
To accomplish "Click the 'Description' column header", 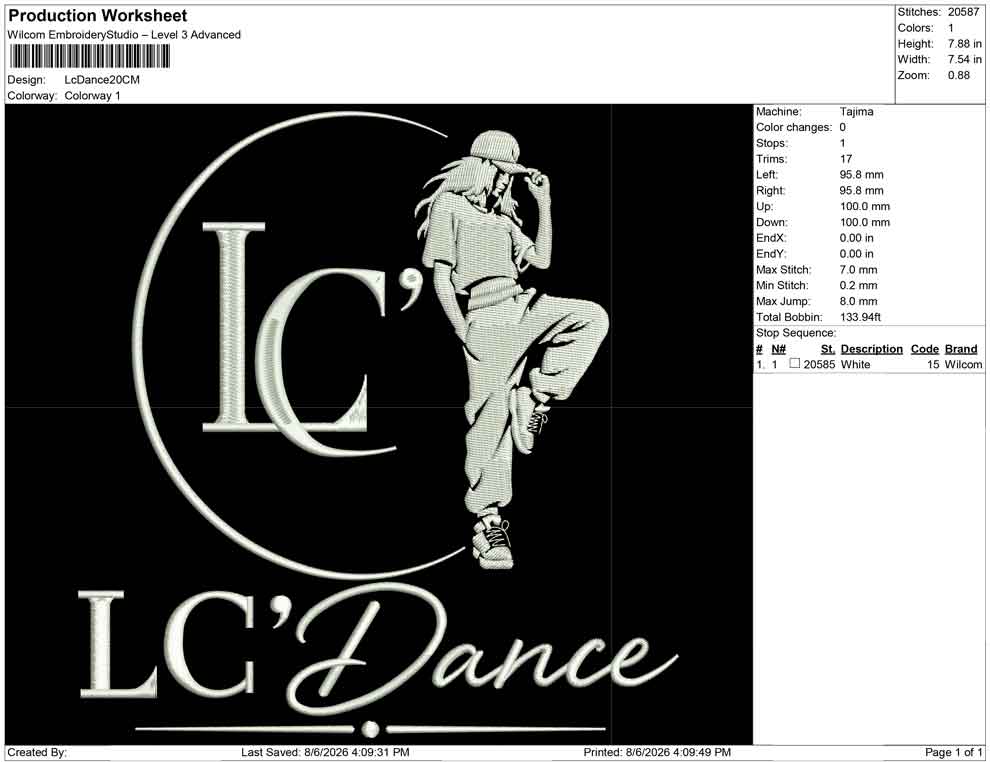I will point(872,349).
